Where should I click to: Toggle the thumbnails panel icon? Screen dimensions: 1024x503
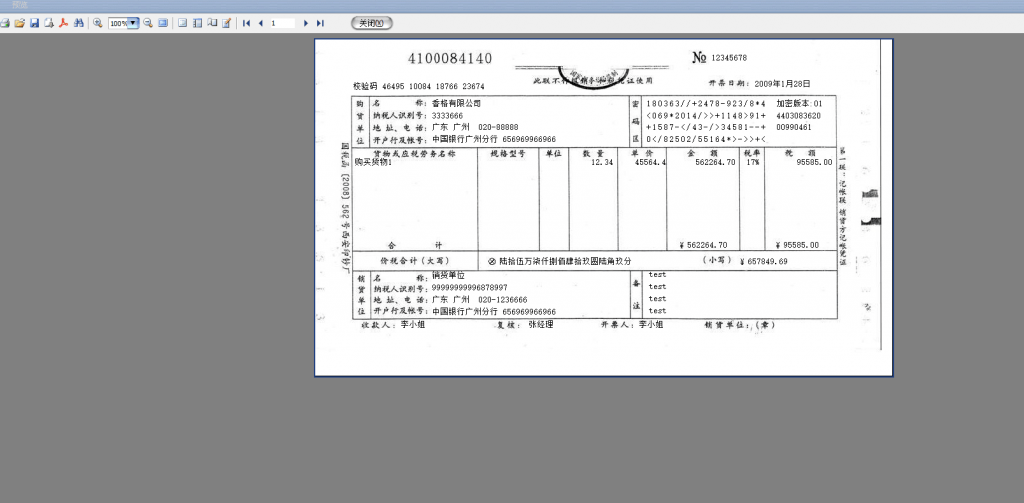[212, 23]
